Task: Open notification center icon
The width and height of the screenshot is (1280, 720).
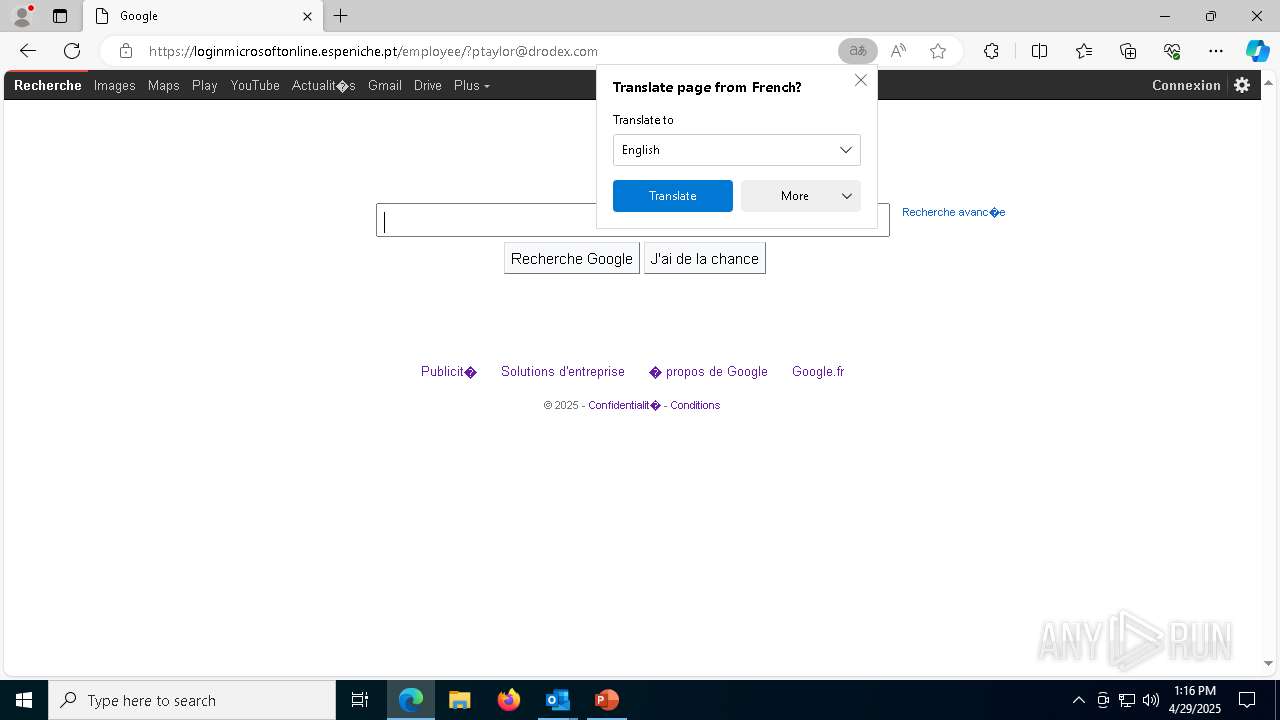Action: pos(1247,700)
